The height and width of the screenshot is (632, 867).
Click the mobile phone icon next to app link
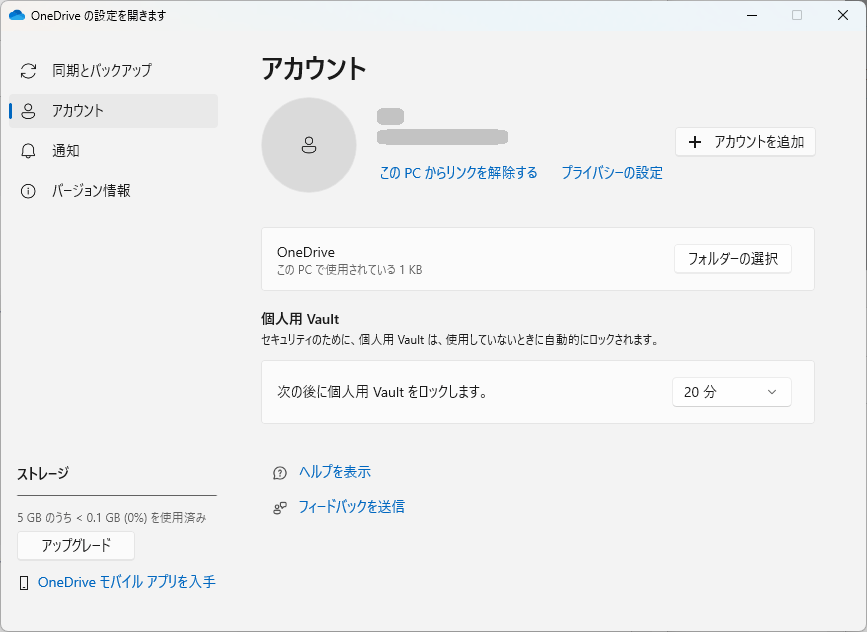point(23,581)
